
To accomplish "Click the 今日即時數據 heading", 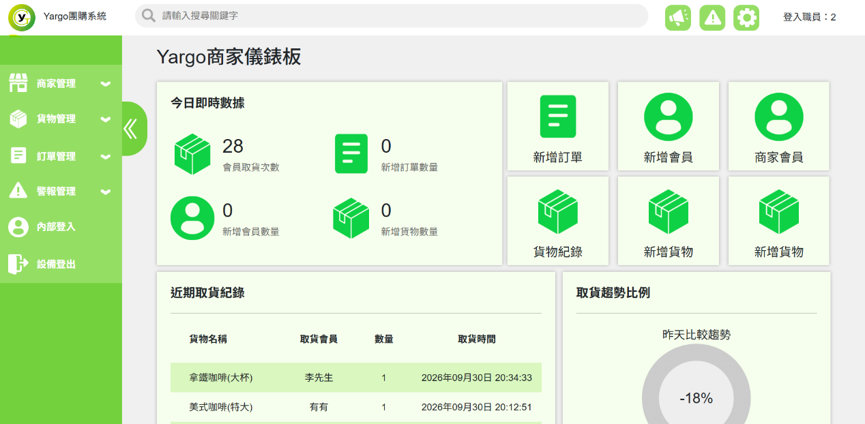I will click(208, 103).
